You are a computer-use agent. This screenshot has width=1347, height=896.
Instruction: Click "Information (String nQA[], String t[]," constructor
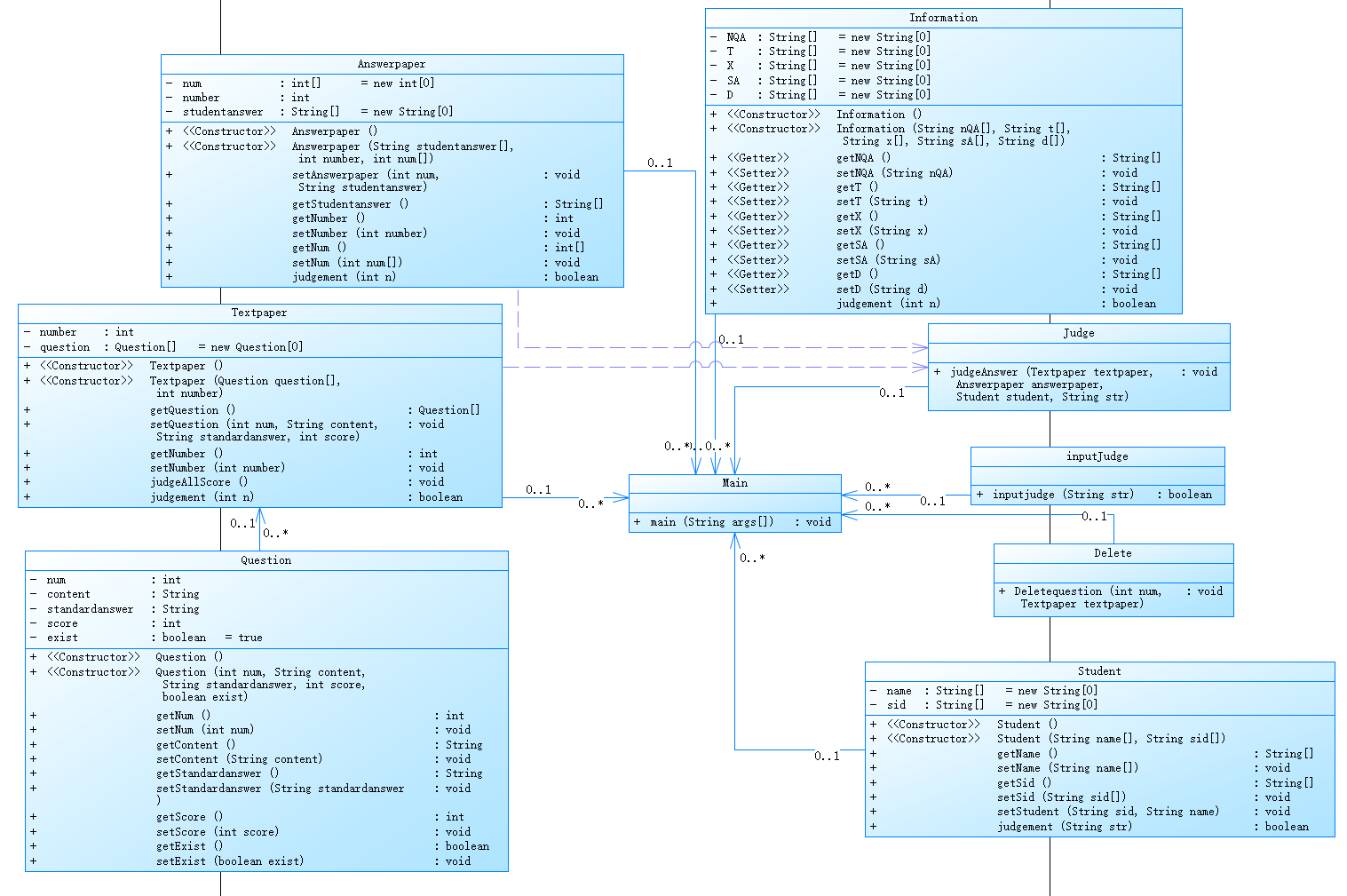click(x=954, y=129)
